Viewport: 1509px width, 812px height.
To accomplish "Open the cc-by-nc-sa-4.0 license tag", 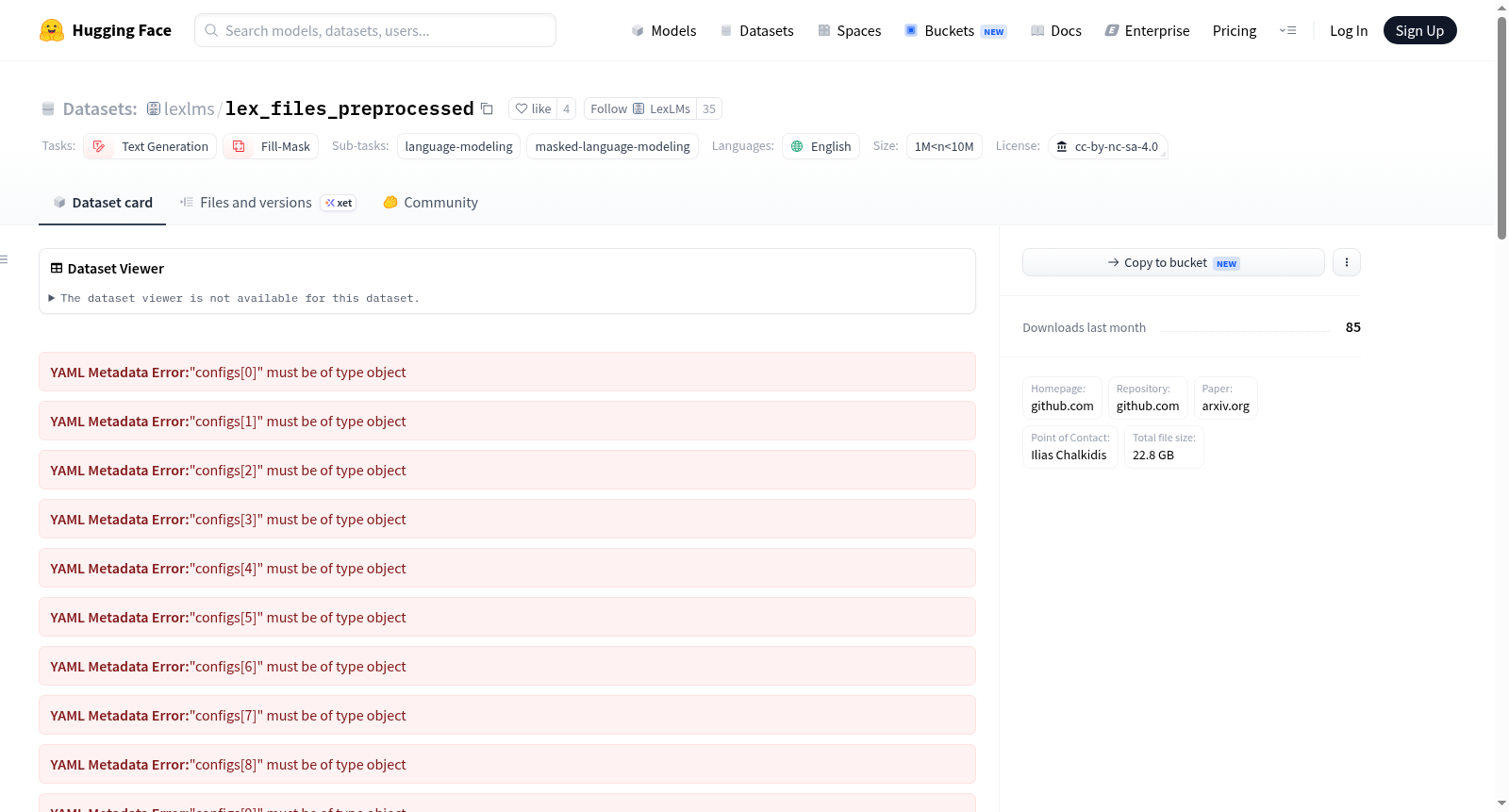I will [x=1108, y=146].
